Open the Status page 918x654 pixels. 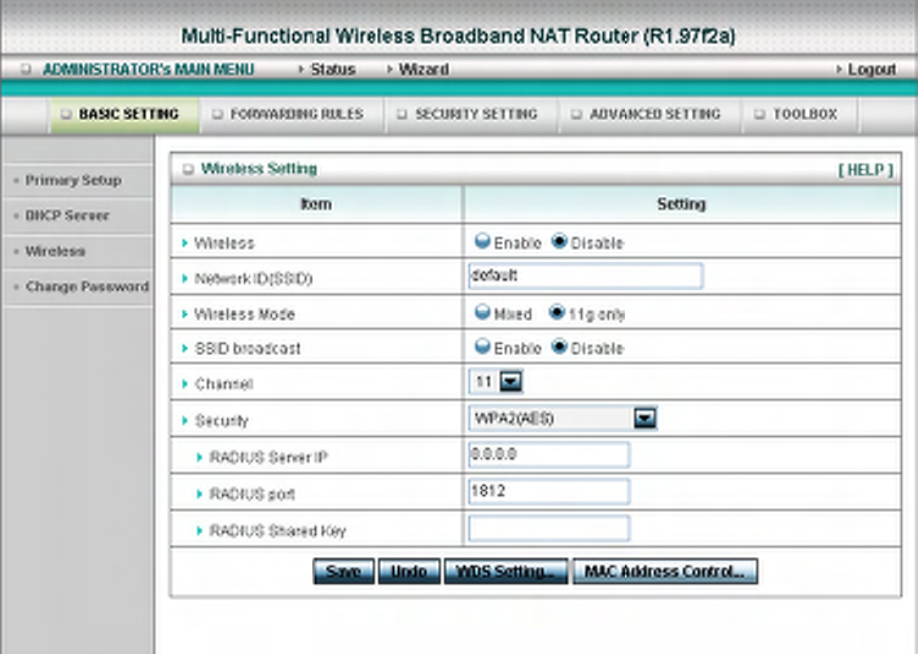(333, 69)
